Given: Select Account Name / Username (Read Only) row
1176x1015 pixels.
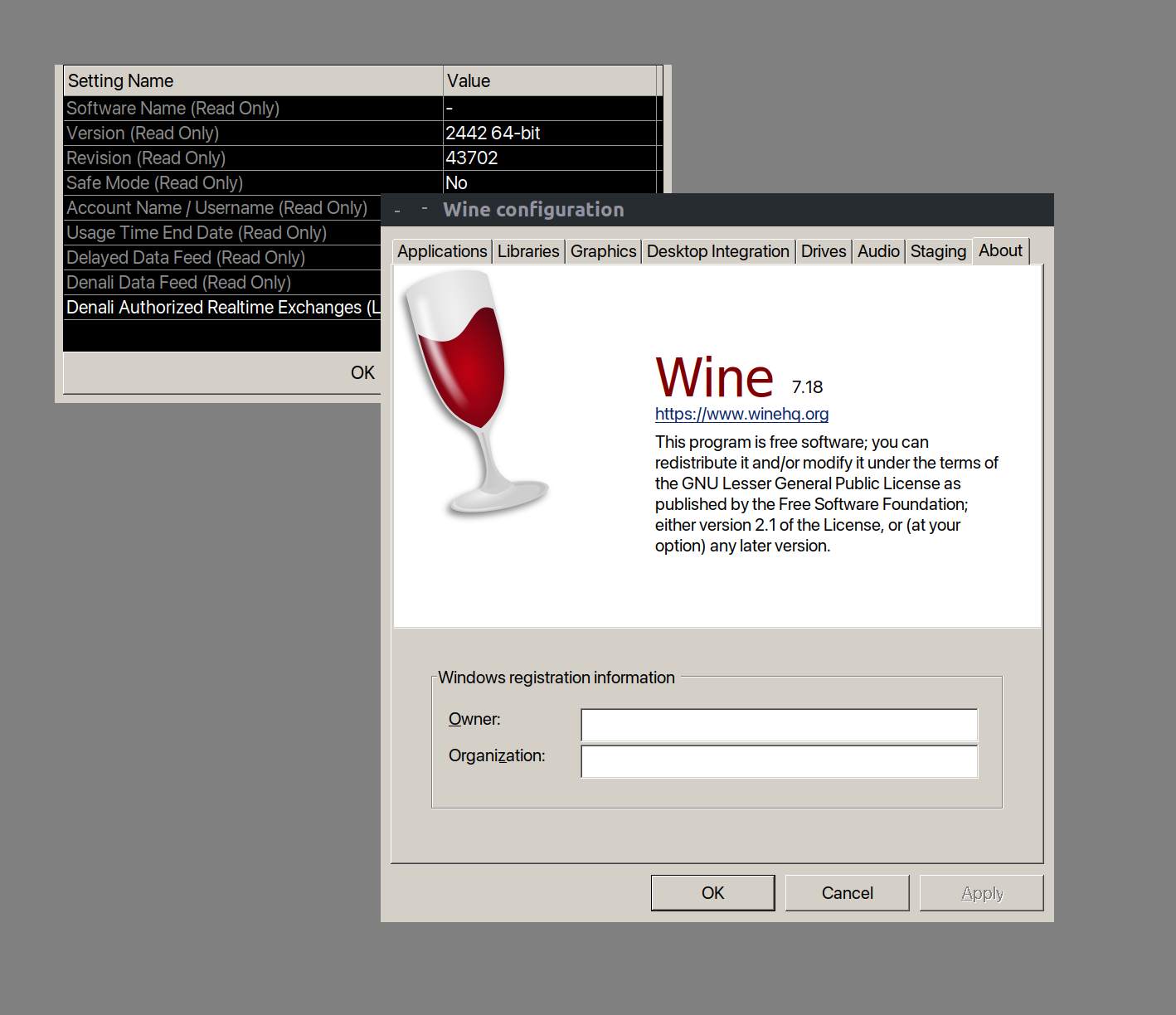Looking at the screenshot, I should click(x=222, y=208).
